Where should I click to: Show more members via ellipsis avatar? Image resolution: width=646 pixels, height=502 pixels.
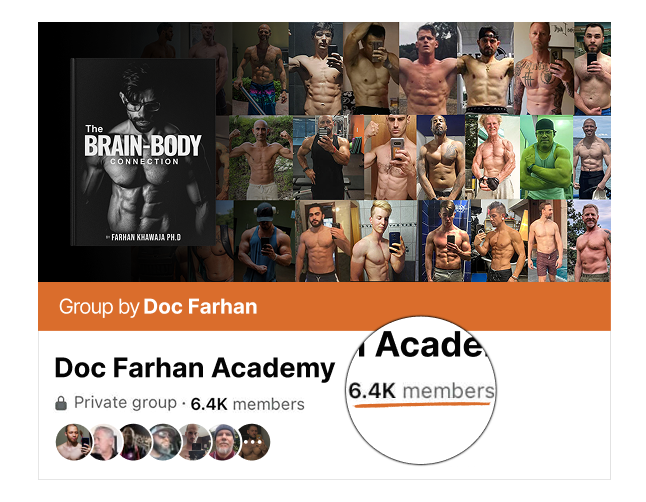[x=253, y=442]
